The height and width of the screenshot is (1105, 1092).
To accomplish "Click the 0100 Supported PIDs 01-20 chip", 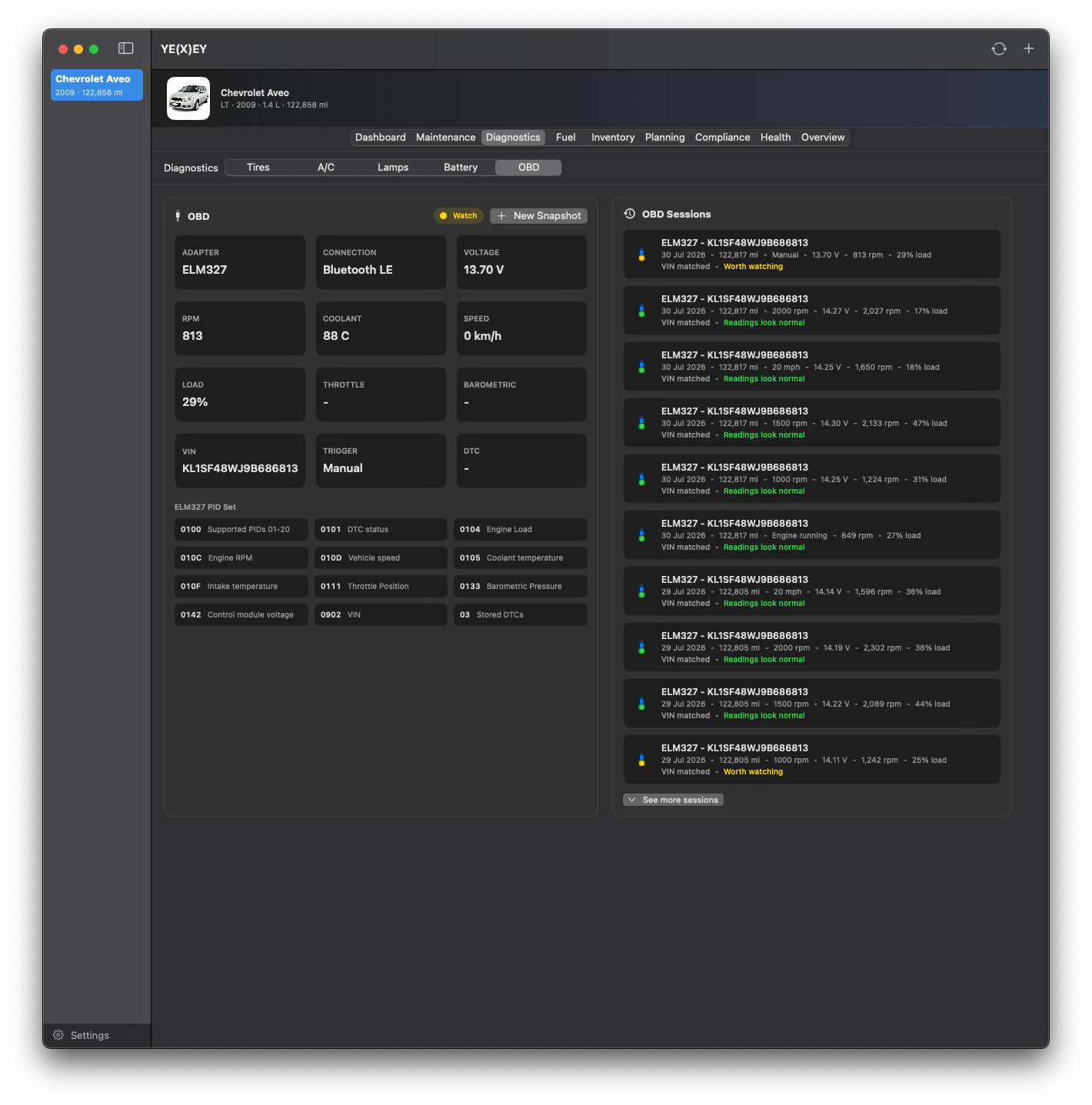I will pos(241,529).
